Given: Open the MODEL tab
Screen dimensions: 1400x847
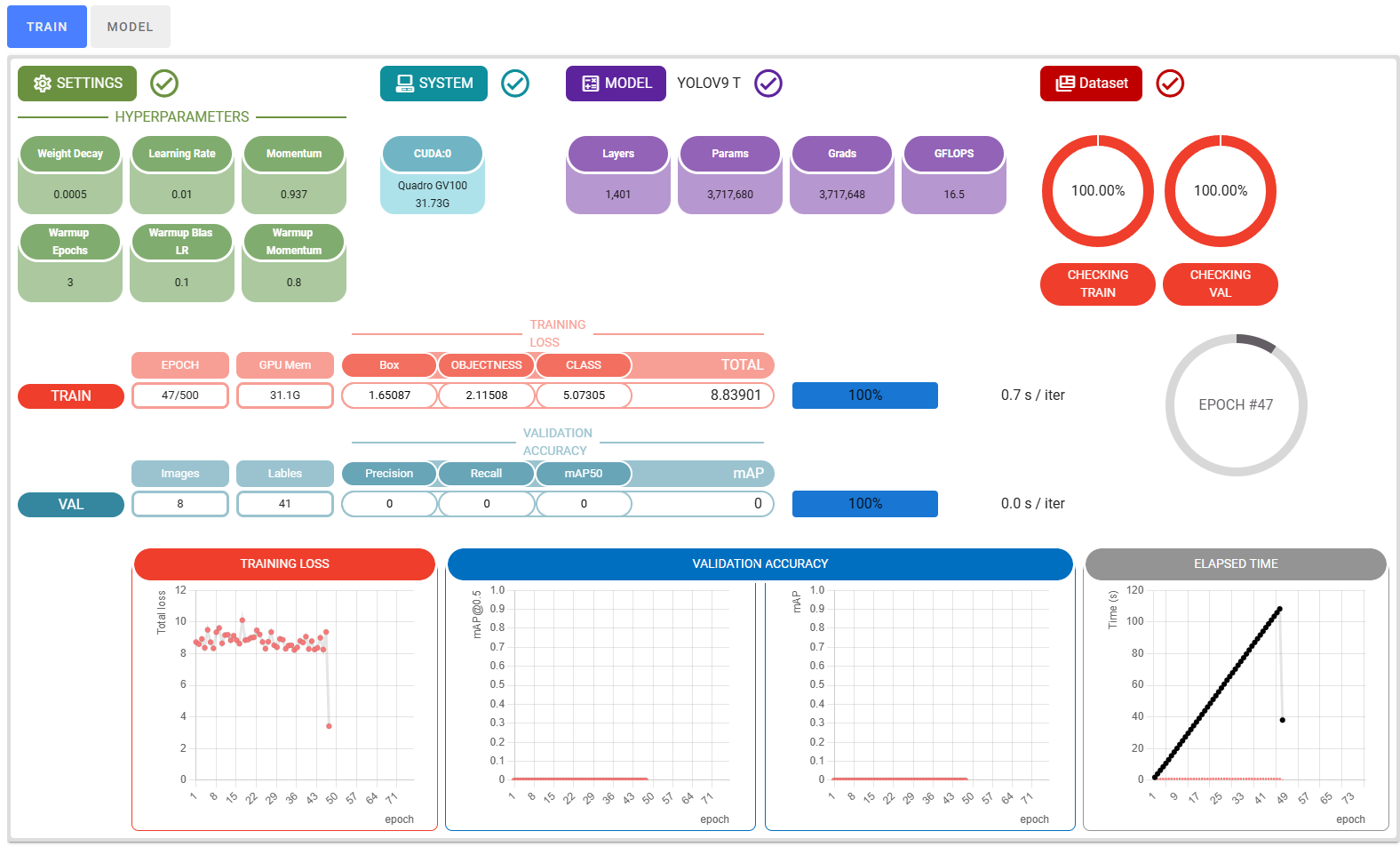Looking at the screenshot, I should click(131, 27).
